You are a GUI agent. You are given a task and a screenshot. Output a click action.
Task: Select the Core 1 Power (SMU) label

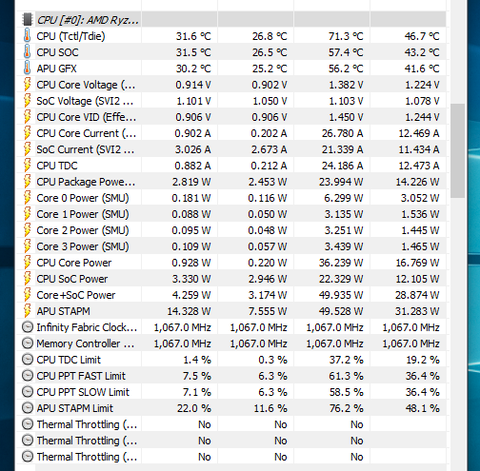[x=83, y=214]
